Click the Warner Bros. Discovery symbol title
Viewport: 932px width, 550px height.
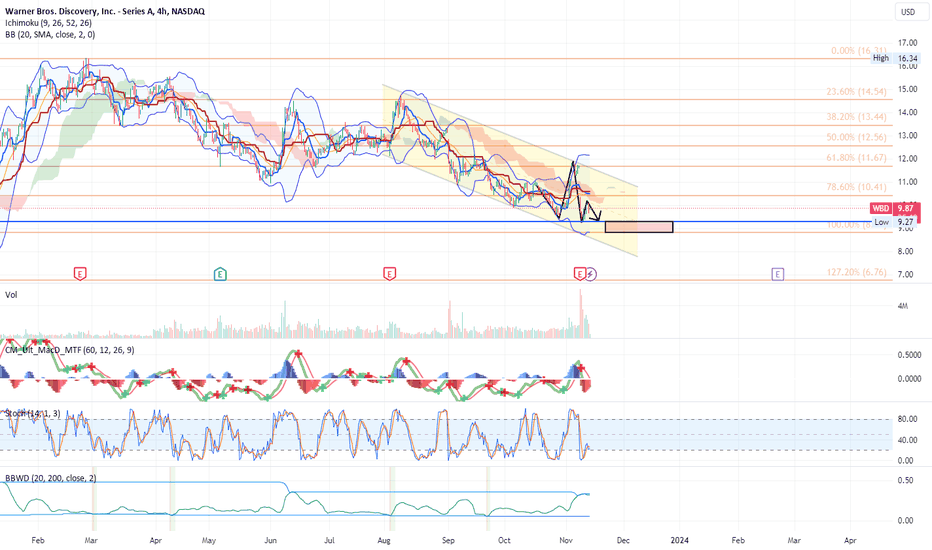pos(105,11)
